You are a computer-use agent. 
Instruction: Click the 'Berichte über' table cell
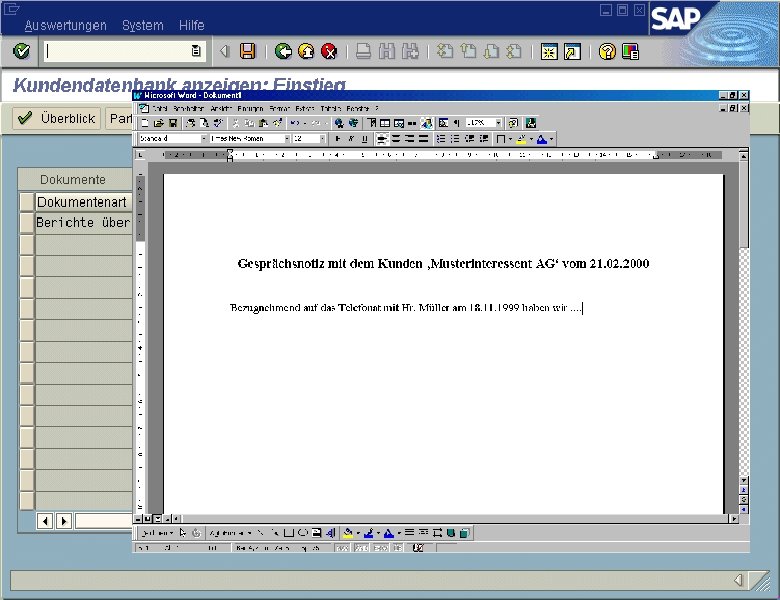pyautogui.click(x=84, y=222)
